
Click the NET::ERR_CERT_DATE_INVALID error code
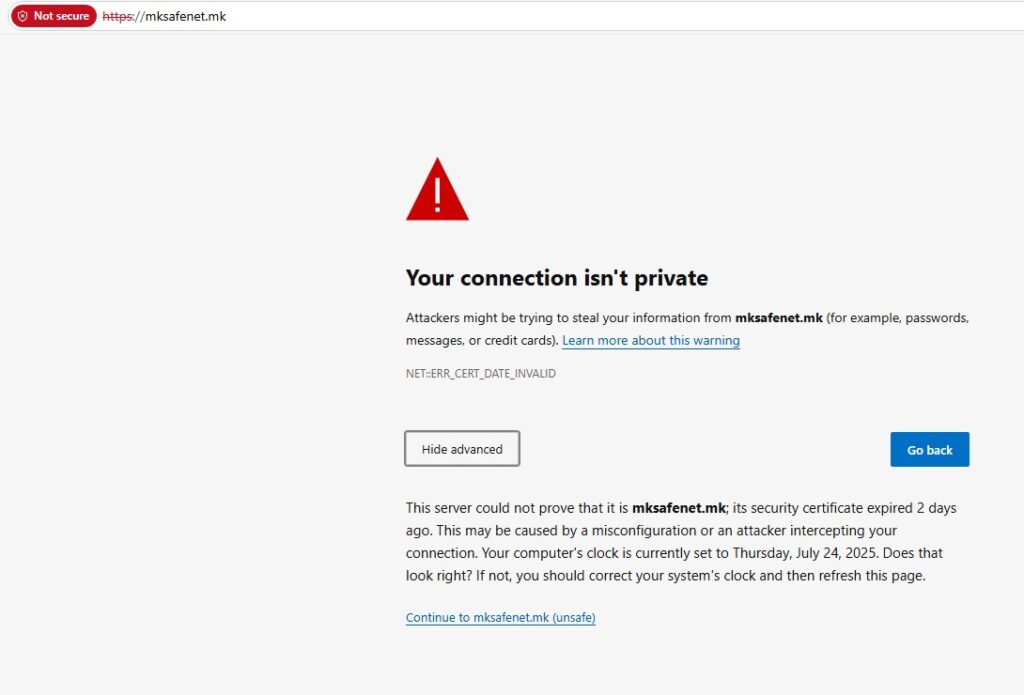[481, 374]
